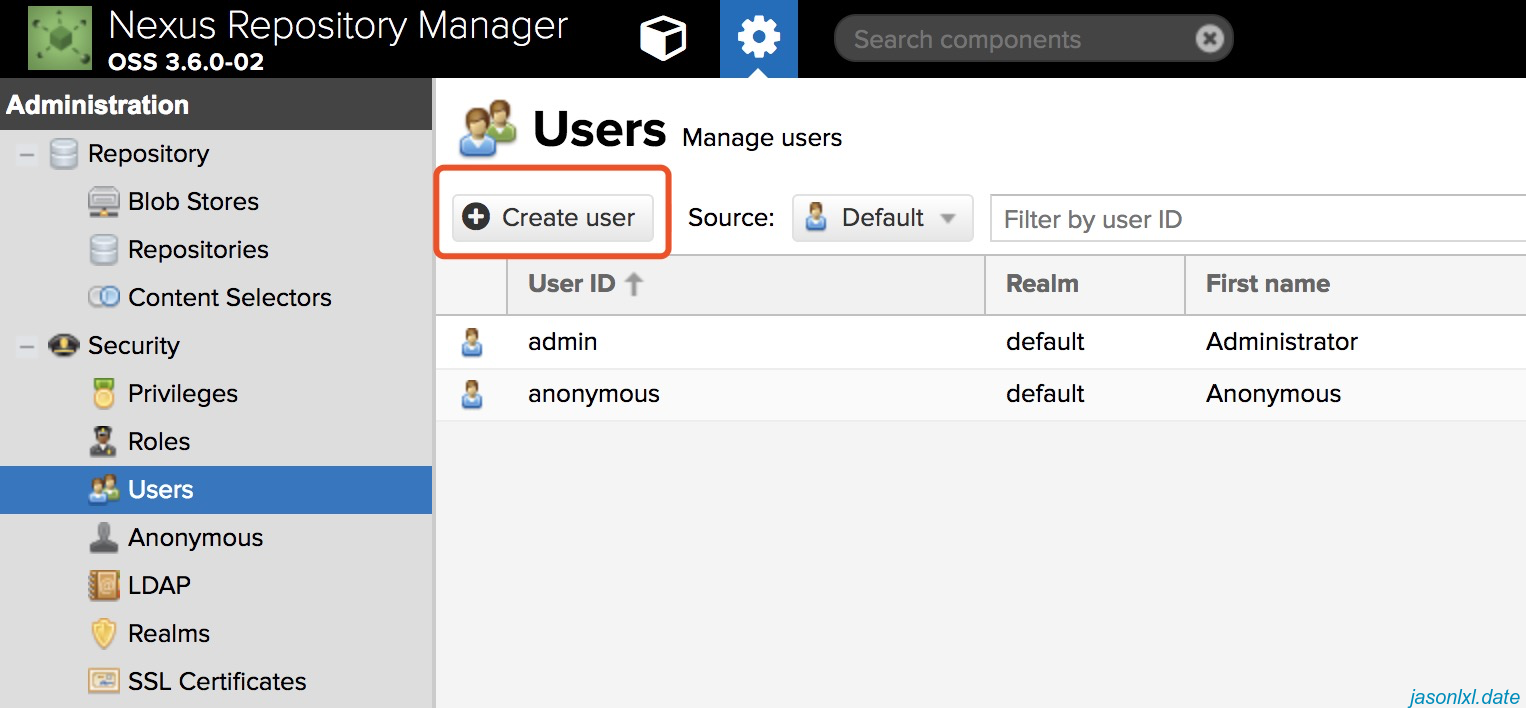
Task: Click the Realms shield icon
Action: [104, 634]
